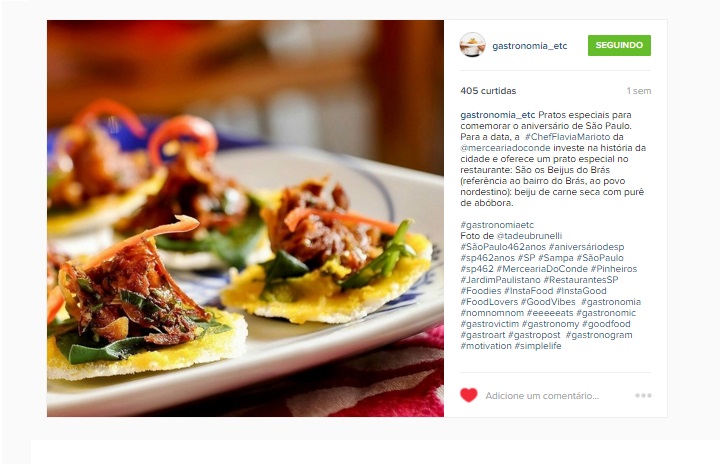Click the #InstaFood hashtag
The height and width of the screenshot is (464, 720).
click(x=529, y=291)
